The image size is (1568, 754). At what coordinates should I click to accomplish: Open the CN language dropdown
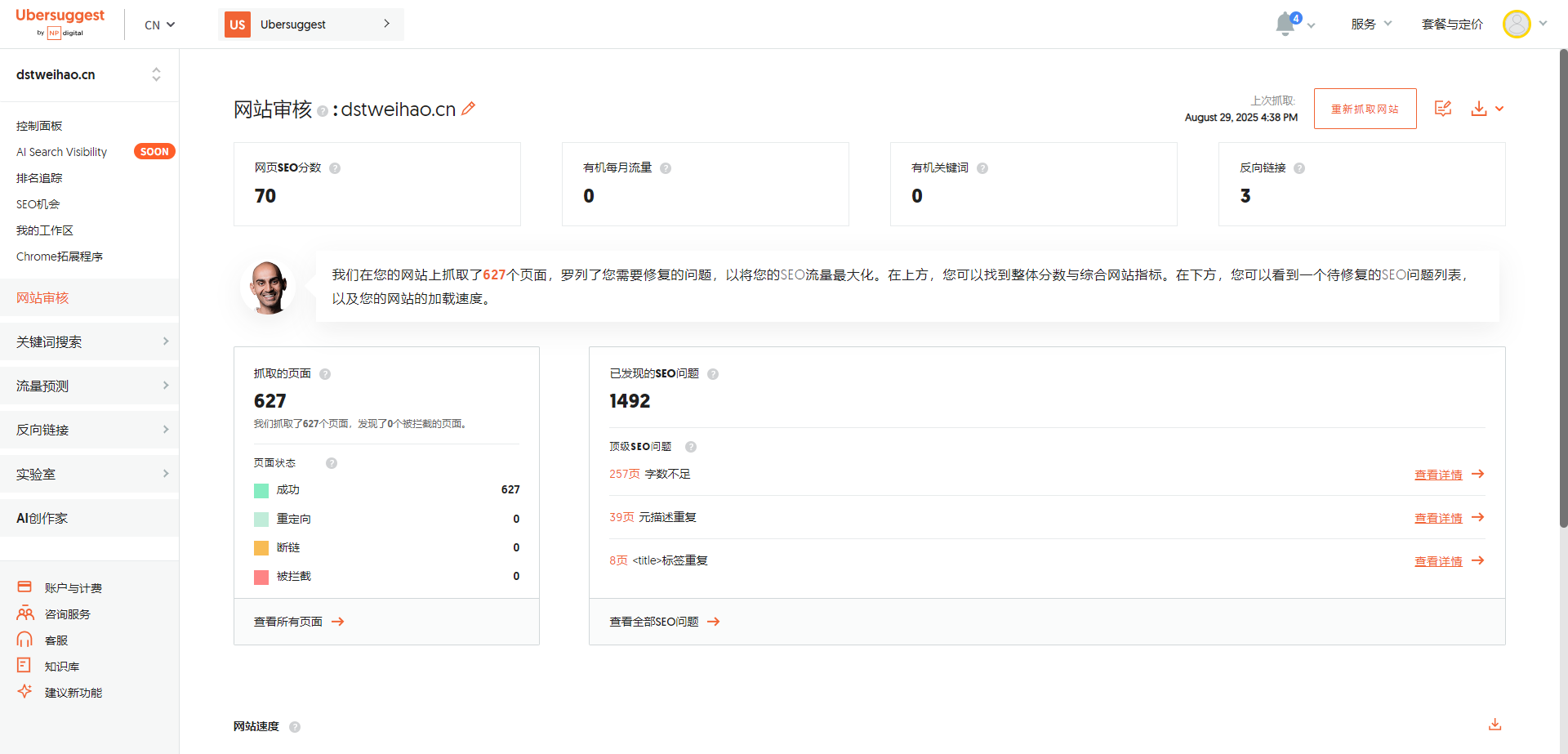coord(159,25)
